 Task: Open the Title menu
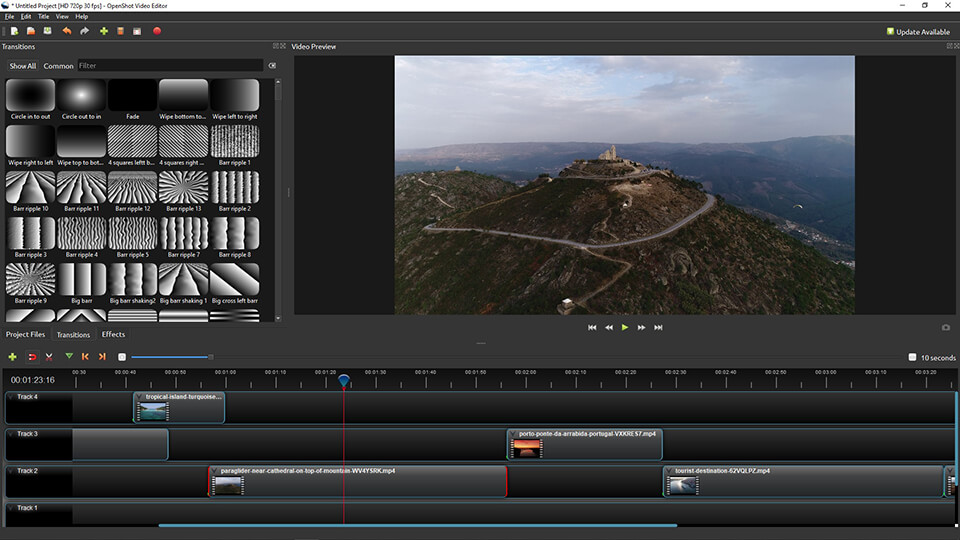(43, 17)
